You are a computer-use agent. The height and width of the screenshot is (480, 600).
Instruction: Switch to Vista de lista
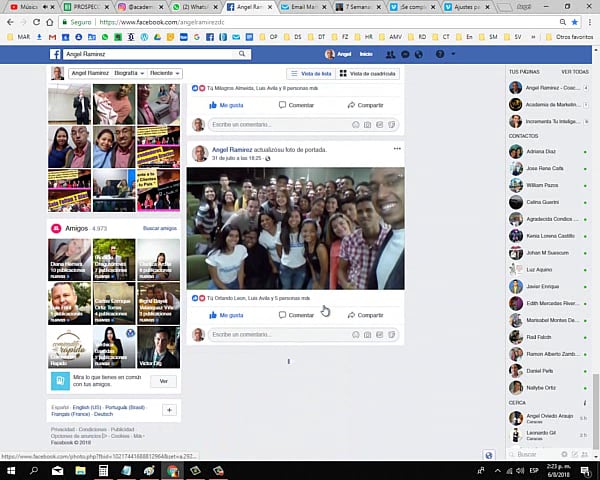point(311,73)
